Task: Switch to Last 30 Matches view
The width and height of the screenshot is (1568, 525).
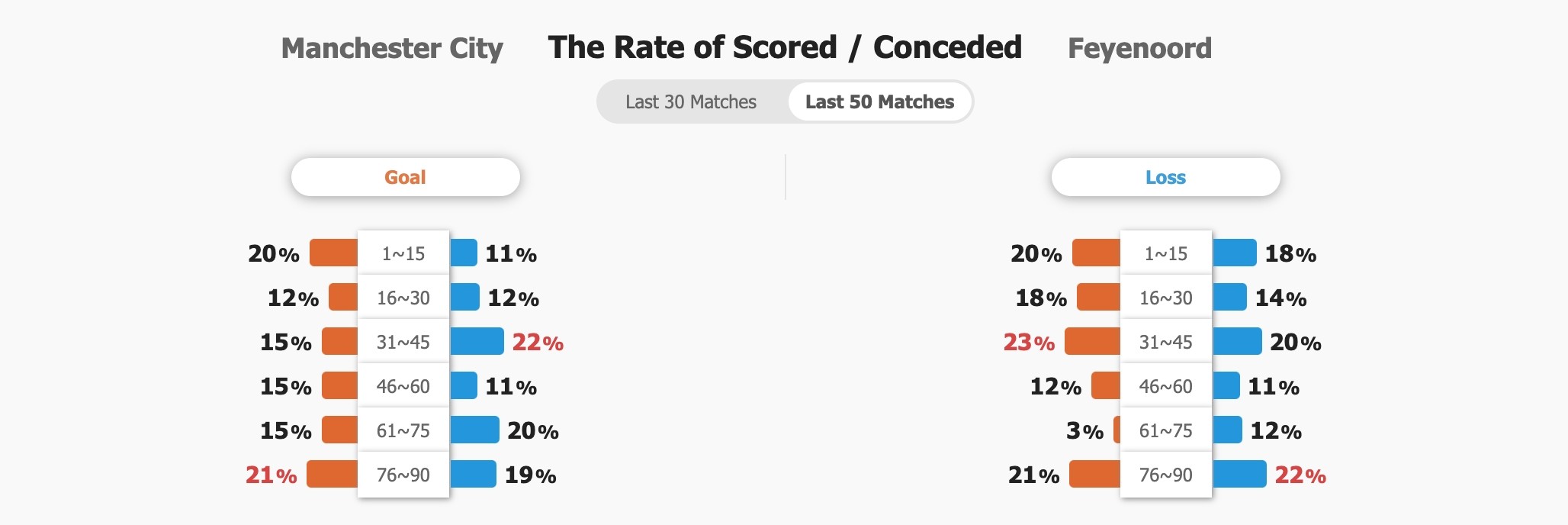Action: (x=691, y=101)
